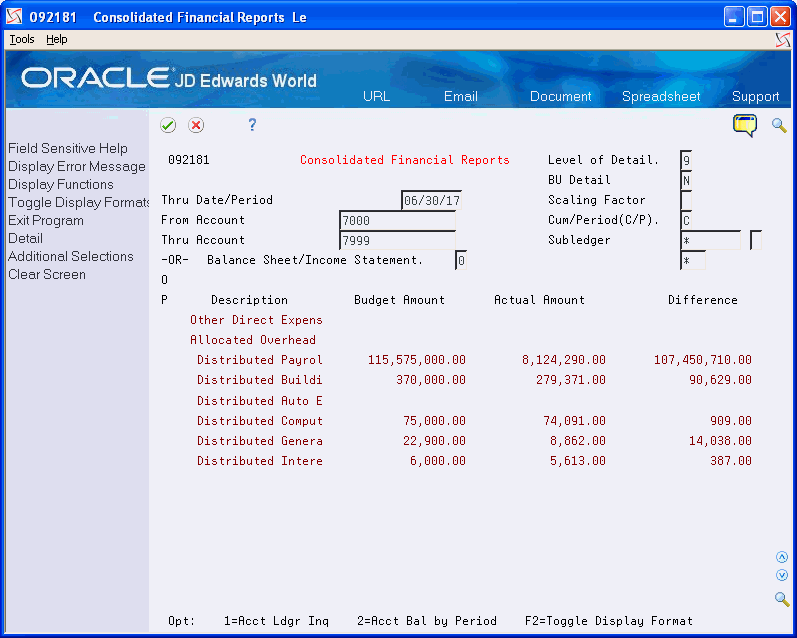Minimize the window

(x=734, y=17)
